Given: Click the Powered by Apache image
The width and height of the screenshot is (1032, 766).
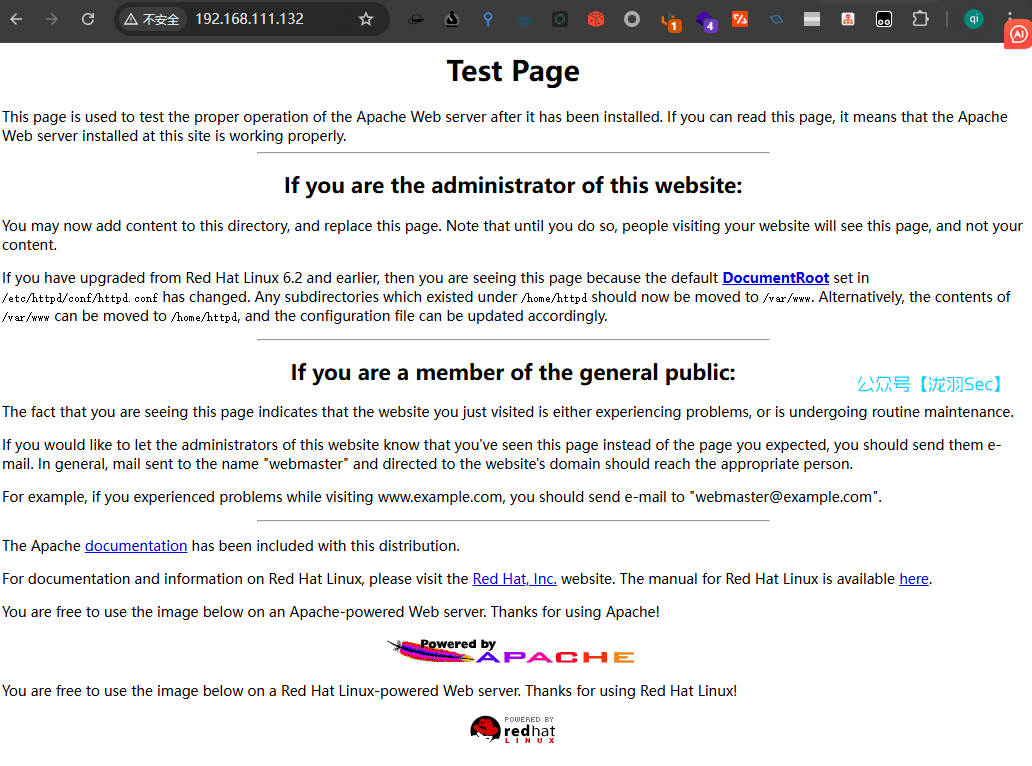Looking at the screenshot, I should coord(511,652).
